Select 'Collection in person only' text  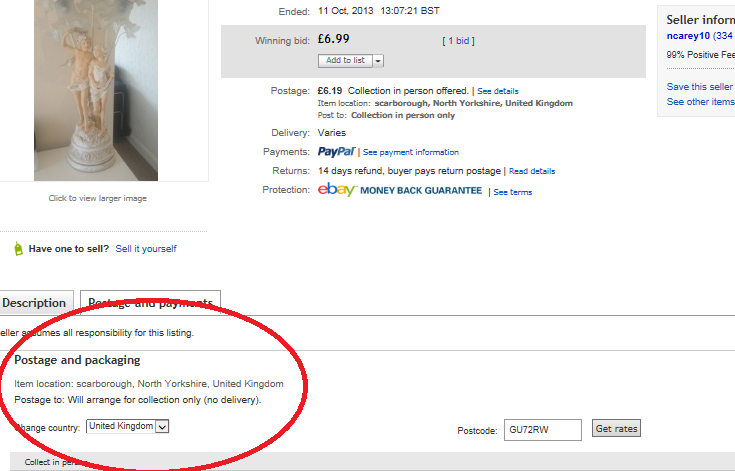pyautogui.click(x=403, y=115)
